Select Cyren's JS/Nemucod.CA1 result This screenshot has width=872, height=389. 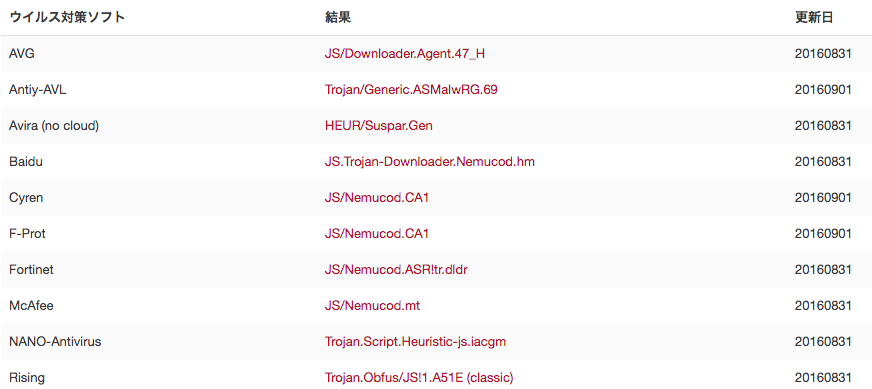click(377, 198)
